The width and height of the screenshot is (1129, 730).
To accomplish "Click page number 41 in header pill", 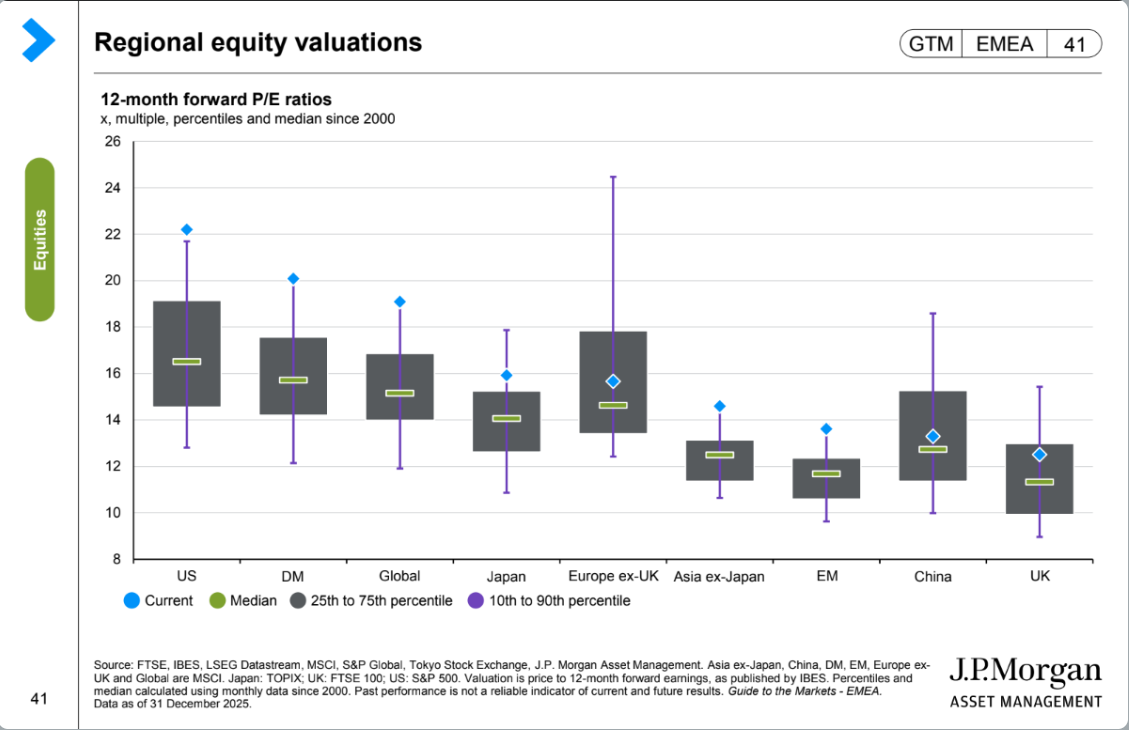I will click(x=1073, y=44).
